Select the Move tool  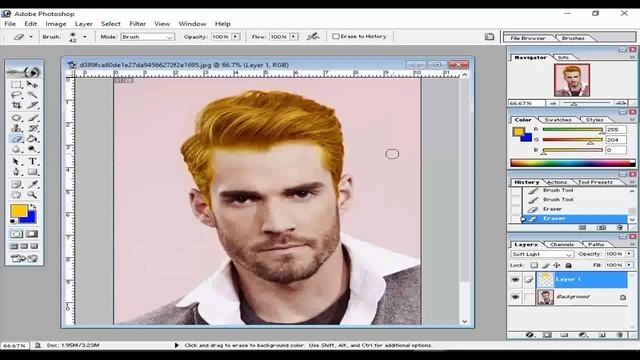(x=32, y=84)
